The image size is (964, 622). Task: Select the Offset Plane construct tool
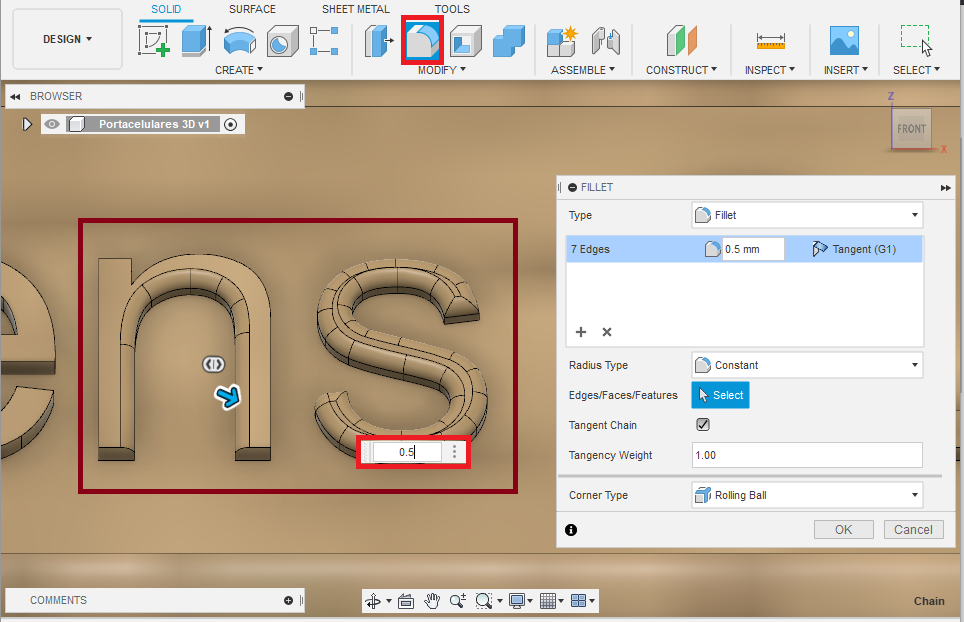point(681,41)
